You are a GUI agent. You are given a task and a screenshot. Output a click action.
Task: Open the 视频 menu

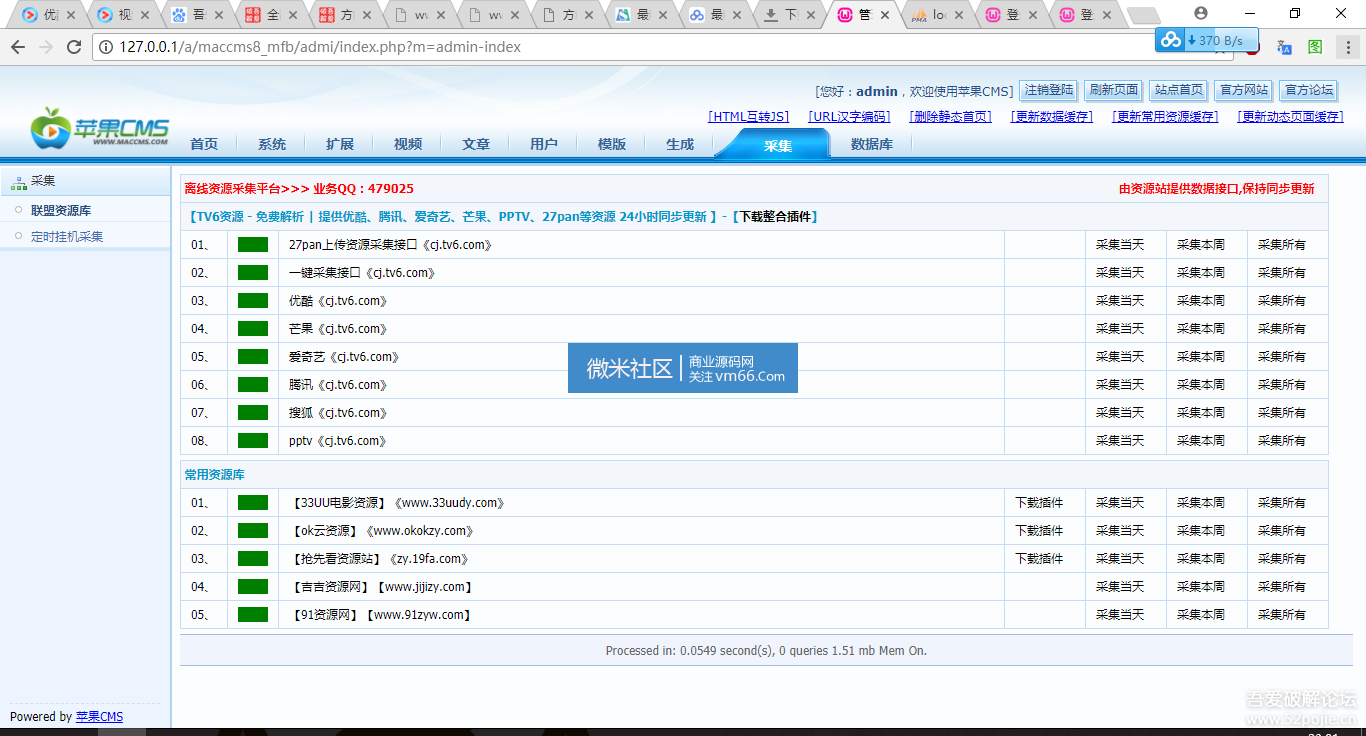(408, 144)
